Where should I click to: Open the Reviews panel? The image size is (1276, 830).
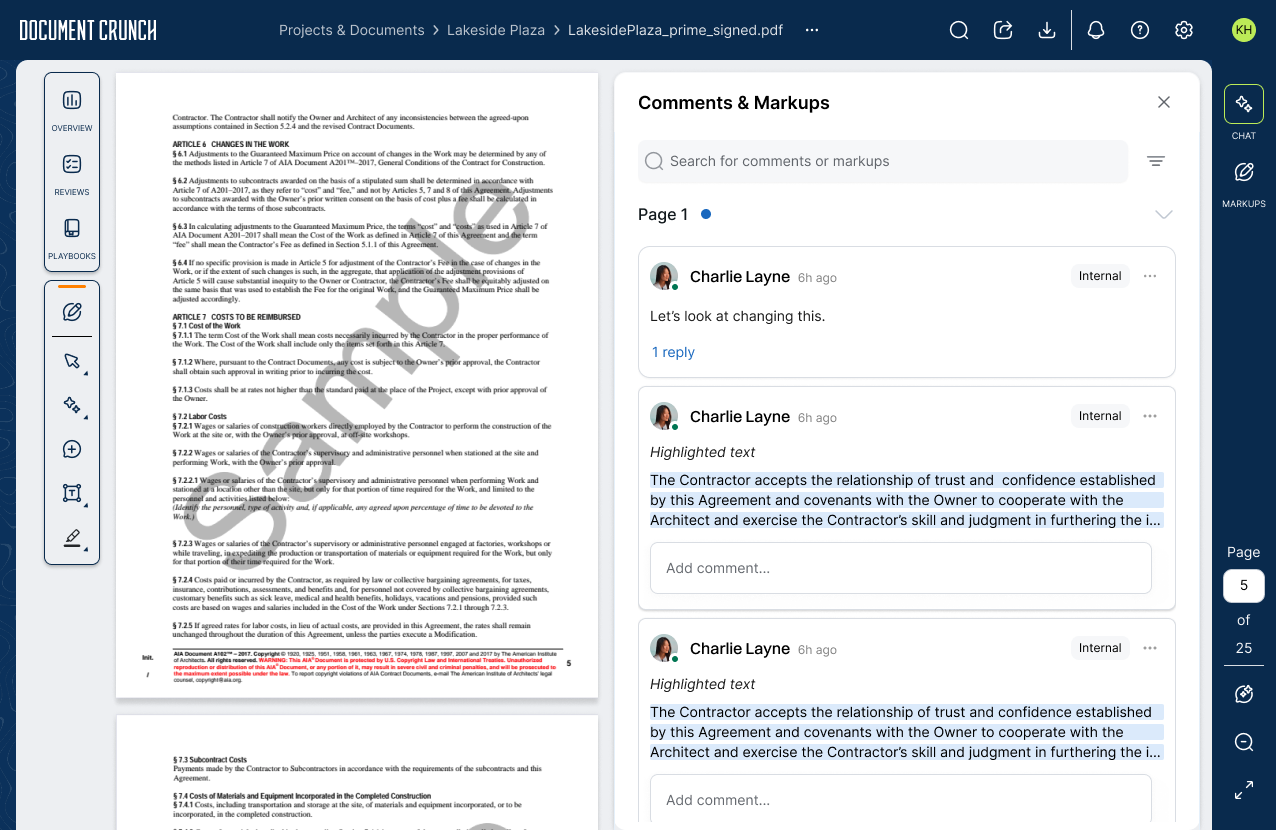tap(72, 173)
